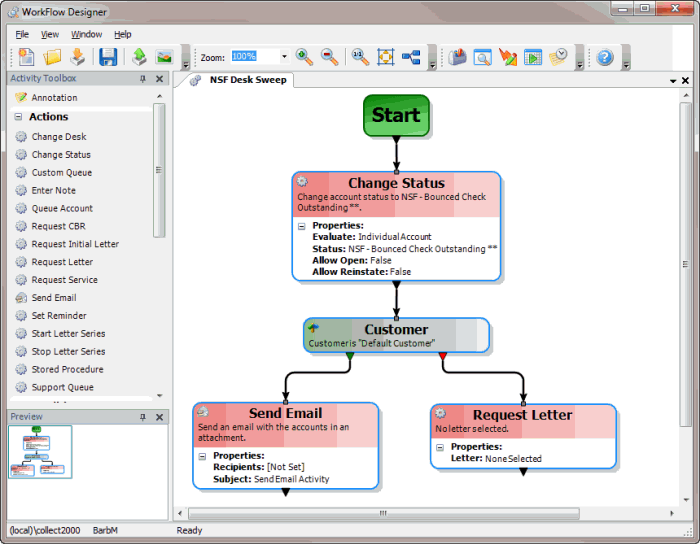Screen dimensions: 700x544
Task: Select the NSF Desk Sweep tab
Action: (x=247, y=80)
